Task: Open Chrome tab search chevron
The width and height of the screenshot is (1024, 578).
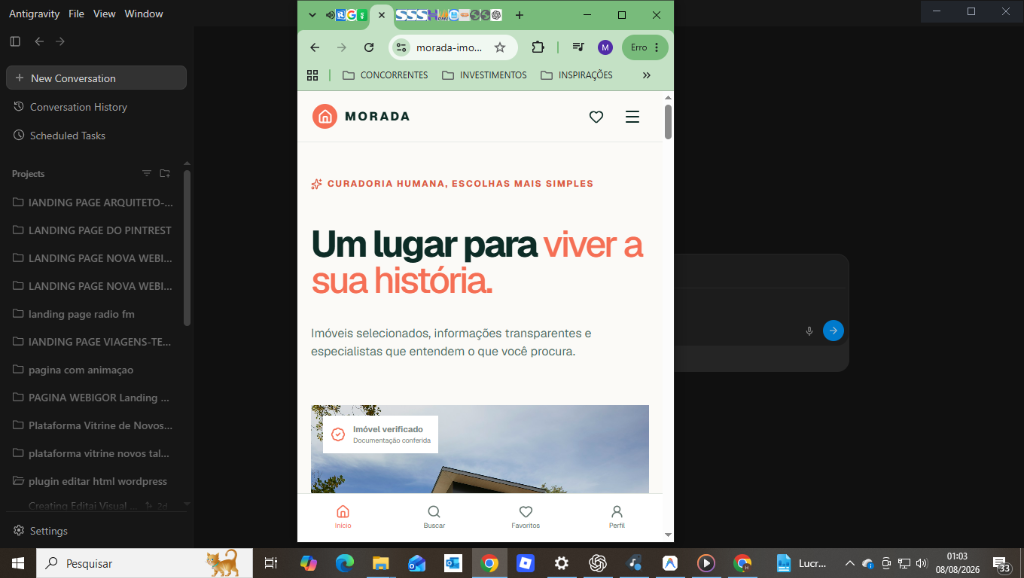Action: point(312,15)
